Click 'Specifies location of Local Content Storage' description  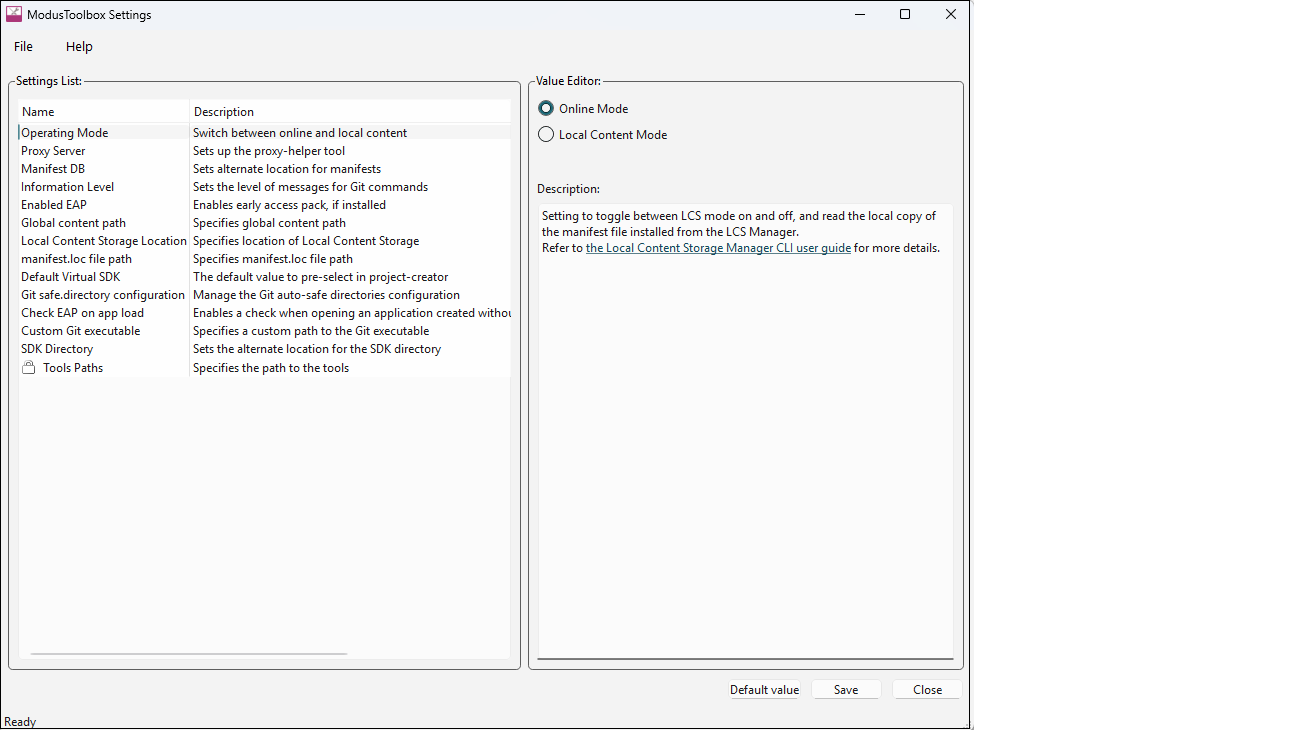pos(306,241)
